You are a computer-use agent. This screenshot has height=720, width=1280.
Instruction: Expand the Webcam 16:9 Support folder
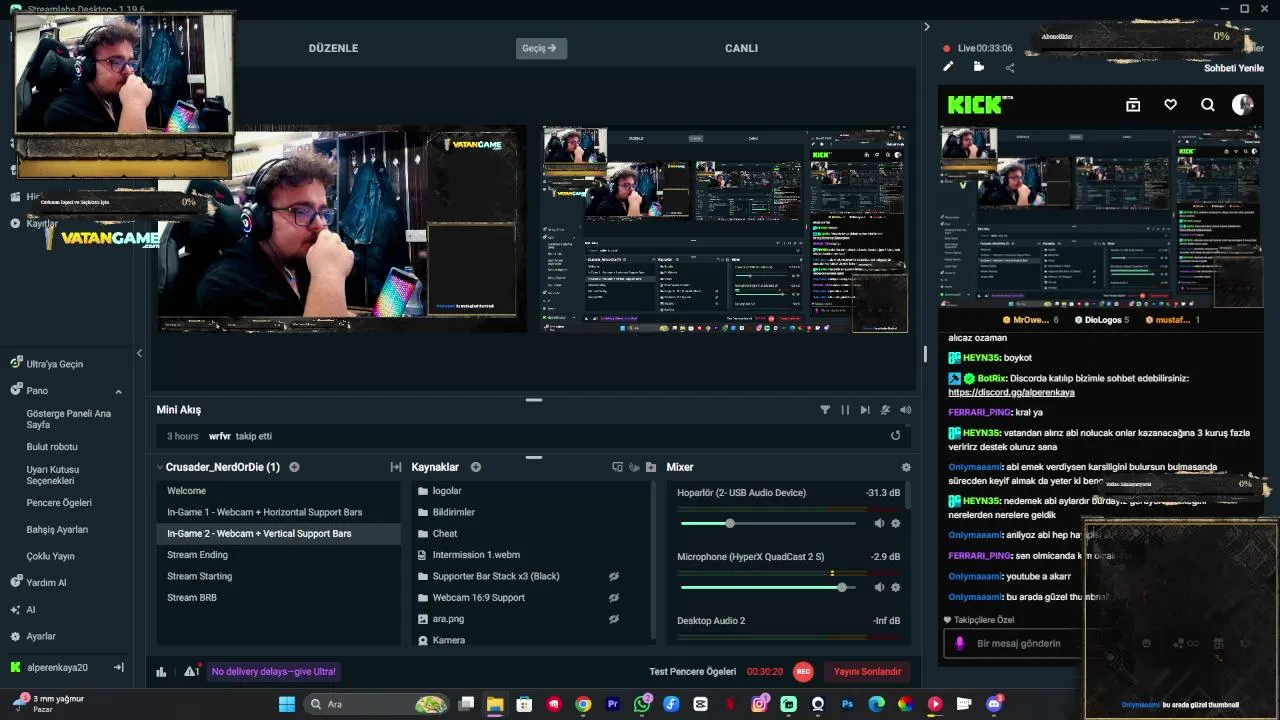coord(423,598)
